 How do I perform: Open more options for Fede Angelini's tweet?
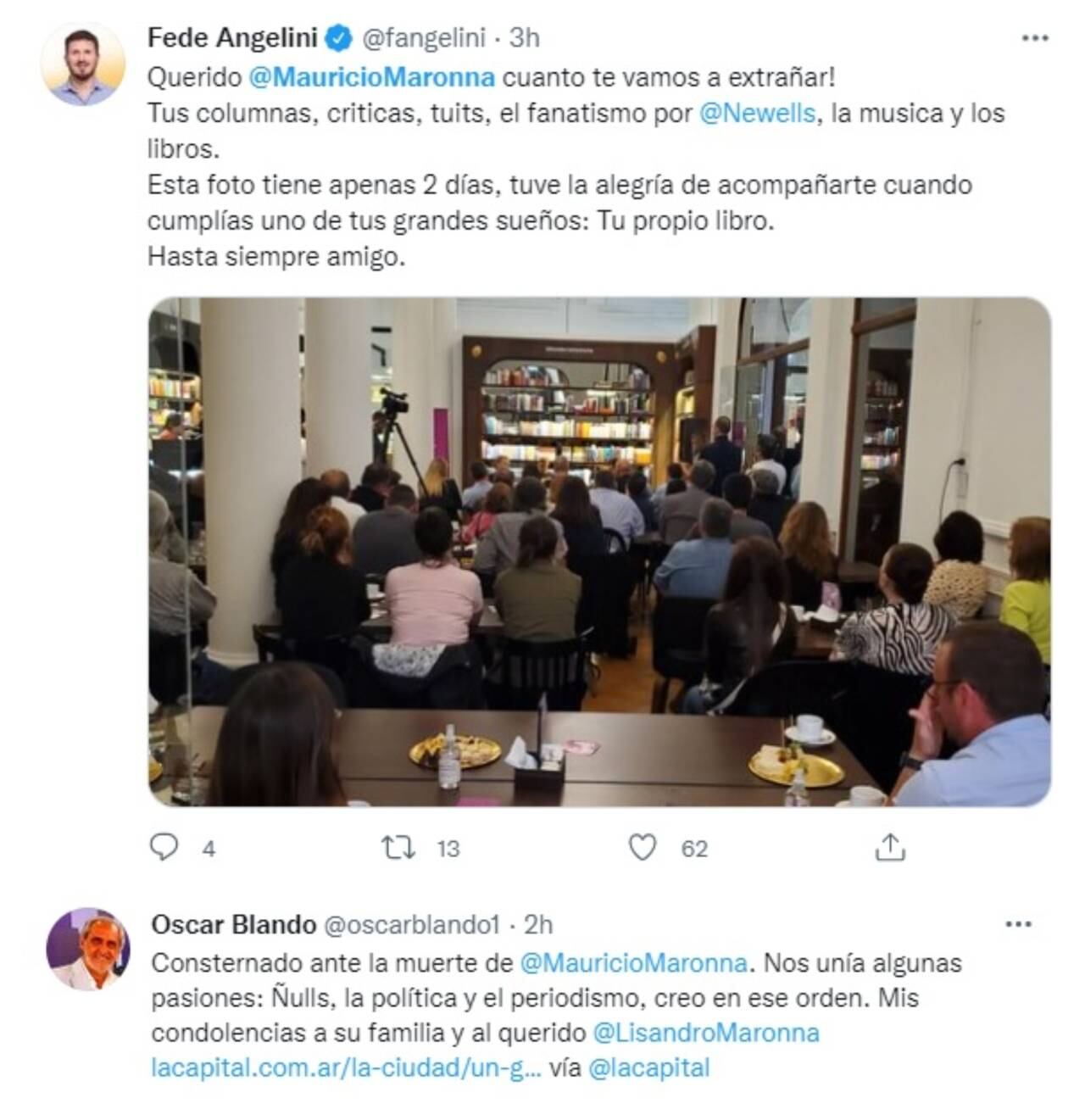[x=1035, y=38]
